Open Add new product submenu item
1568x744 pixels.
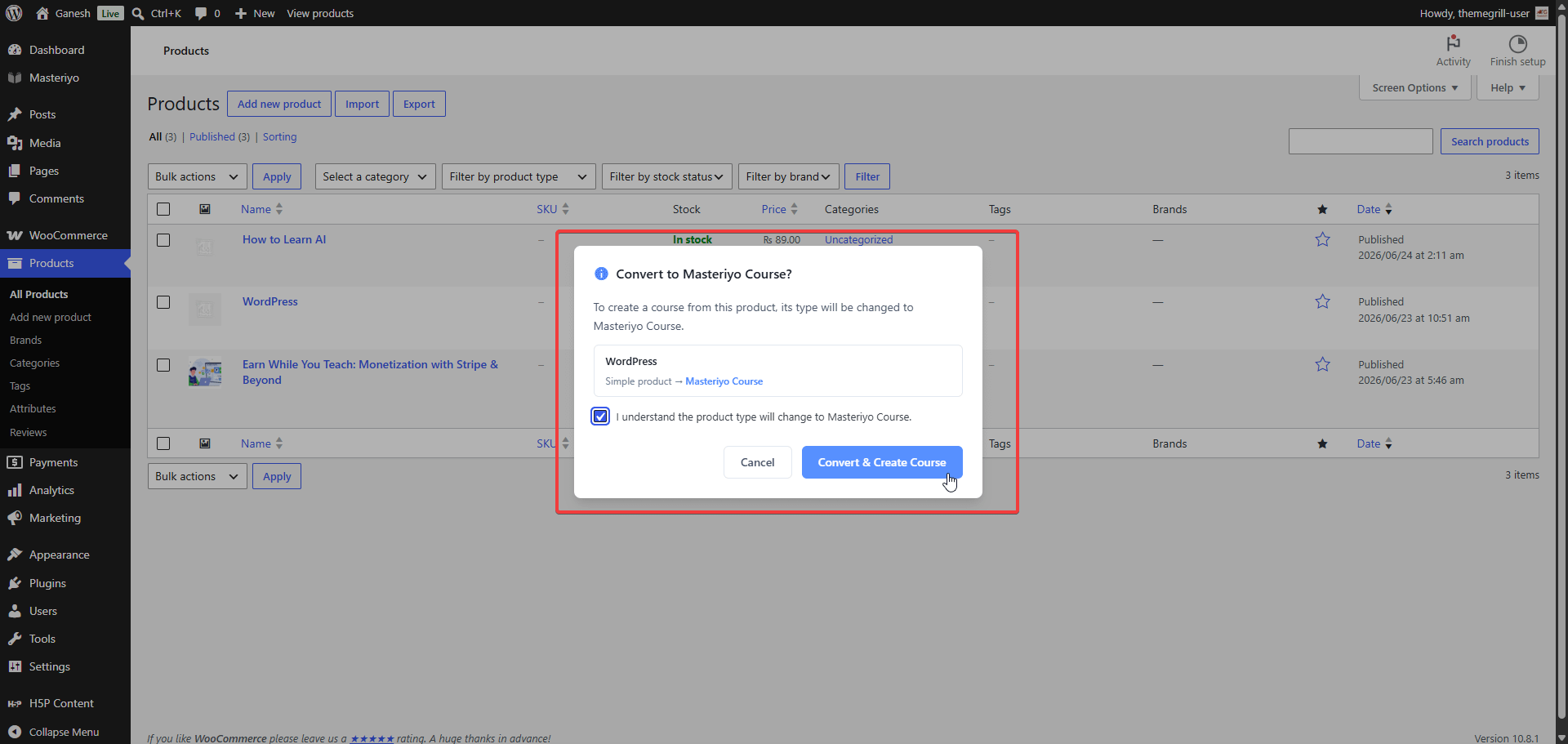pos(51,317)
